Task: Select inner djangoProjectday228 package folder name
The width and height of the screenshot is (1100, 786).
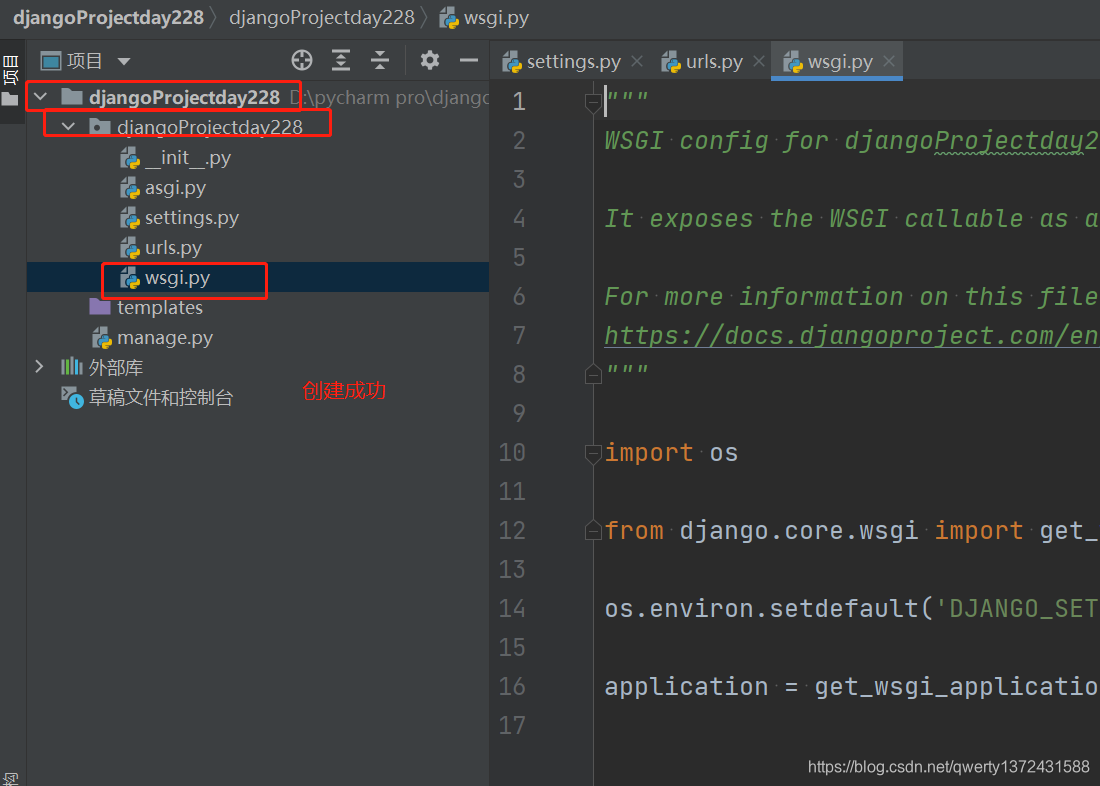Action: [210, 127]
